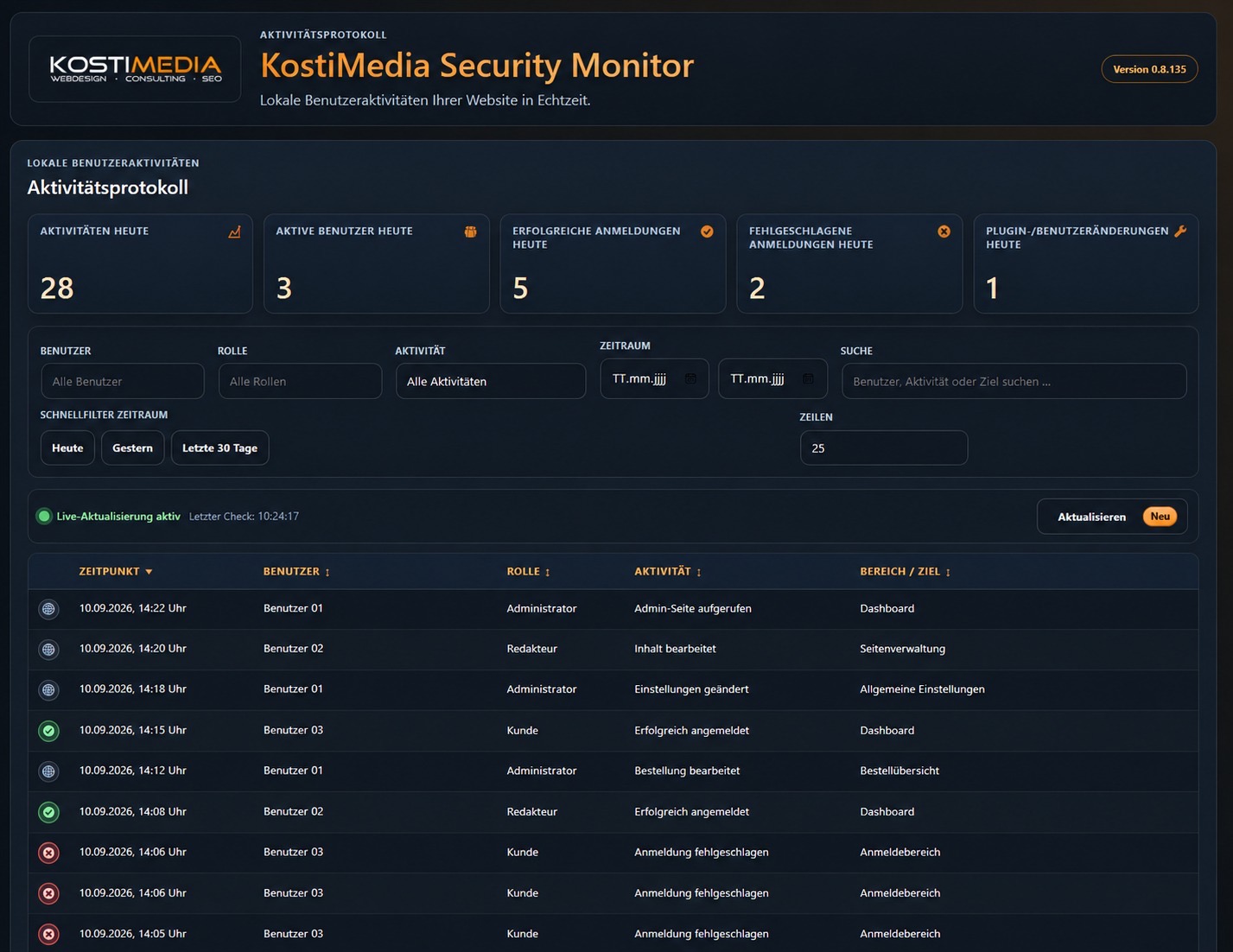This screenshot has height=952, width=1233.
Task: Click the globe icon of the 14:20 Uhr row
Action: click(x=49, y=650)
